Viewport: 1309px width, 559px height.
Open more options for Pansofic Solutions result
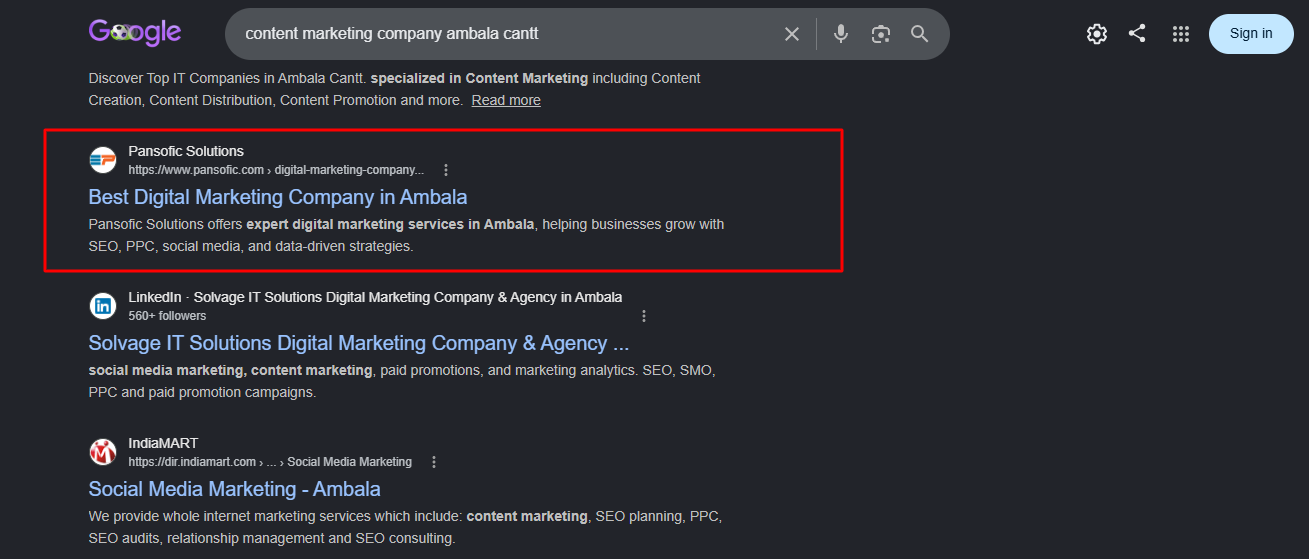446,170
